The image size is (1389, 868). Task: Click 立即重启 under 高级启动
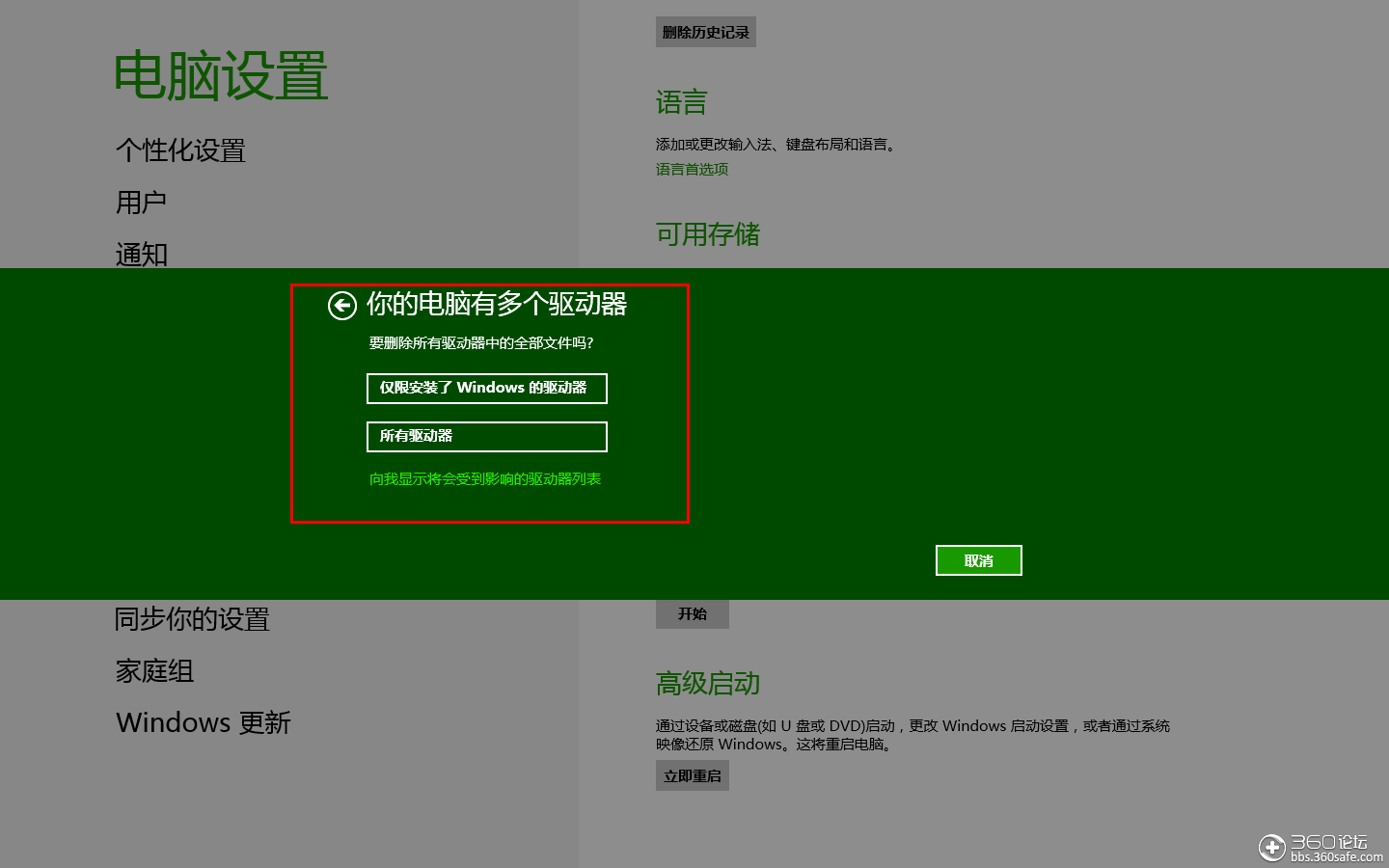692,774
